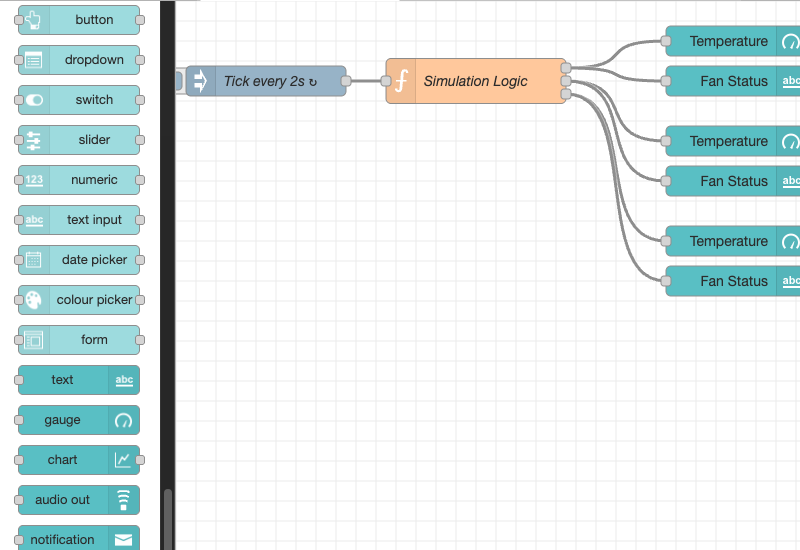Click the form node icon
The width and height of the screenshot is (800, 550).
tap(34, 340)
